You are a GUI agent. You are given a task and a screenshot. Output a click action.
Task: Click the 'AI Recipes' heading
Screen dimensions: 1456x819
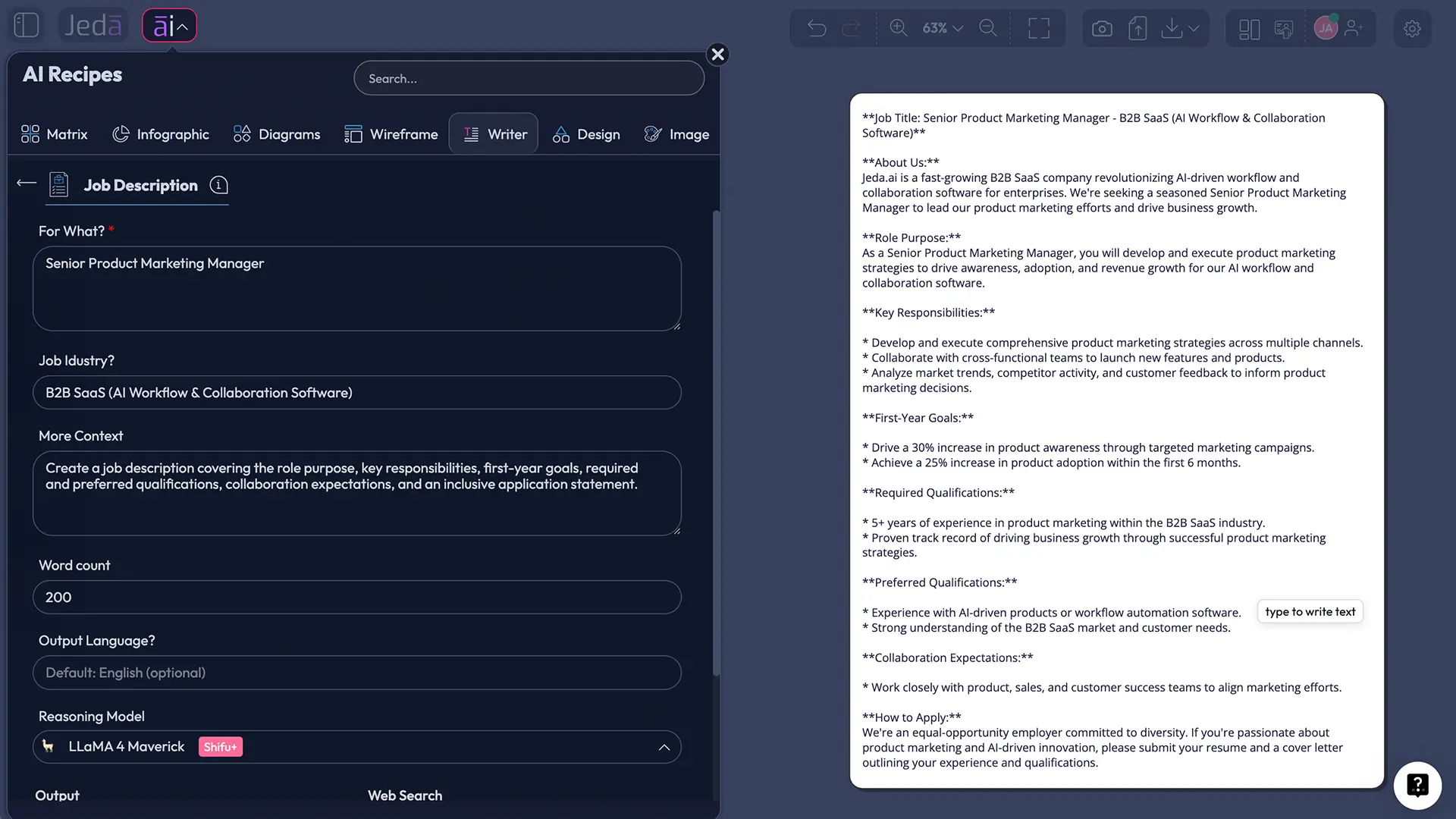pyautogui.click(x=72, y=74)
